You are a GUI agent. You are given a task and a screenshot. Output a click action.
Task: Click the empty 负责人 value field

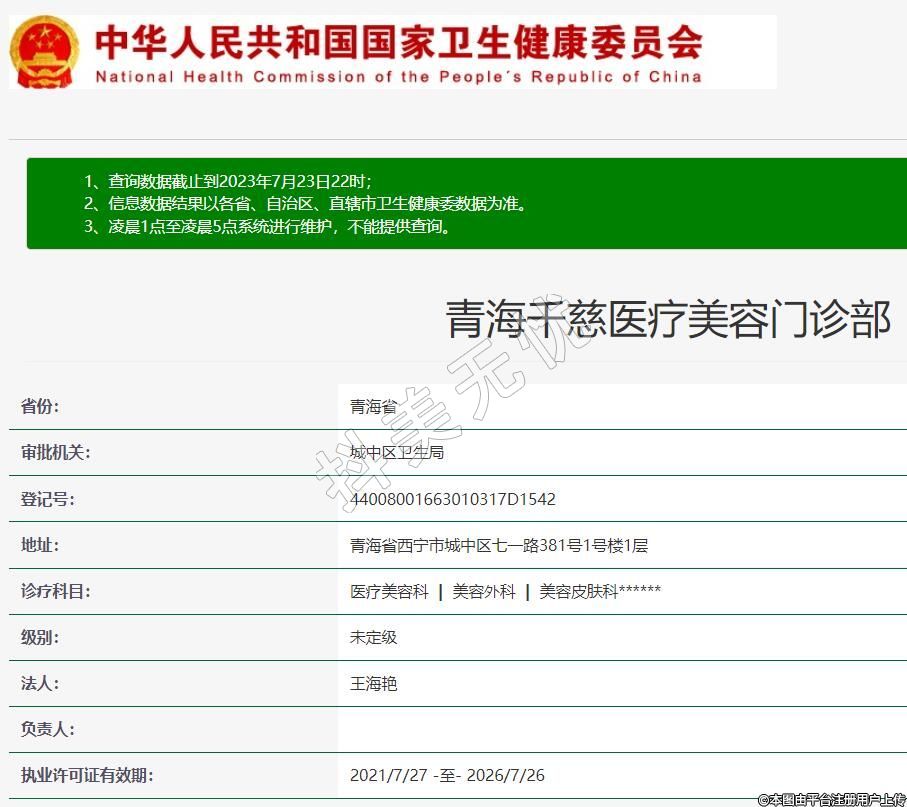tap(620, 729)
